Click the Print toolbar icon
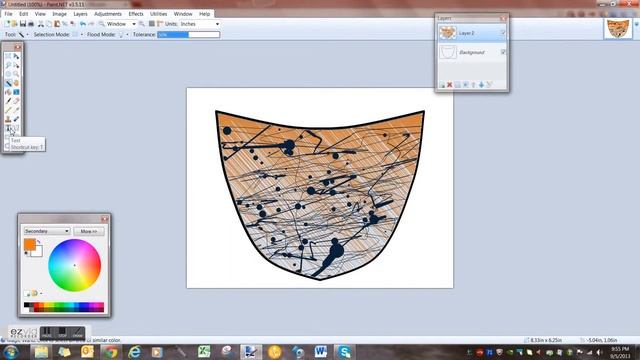Viewport: 640px width, 360px height. 31,24
